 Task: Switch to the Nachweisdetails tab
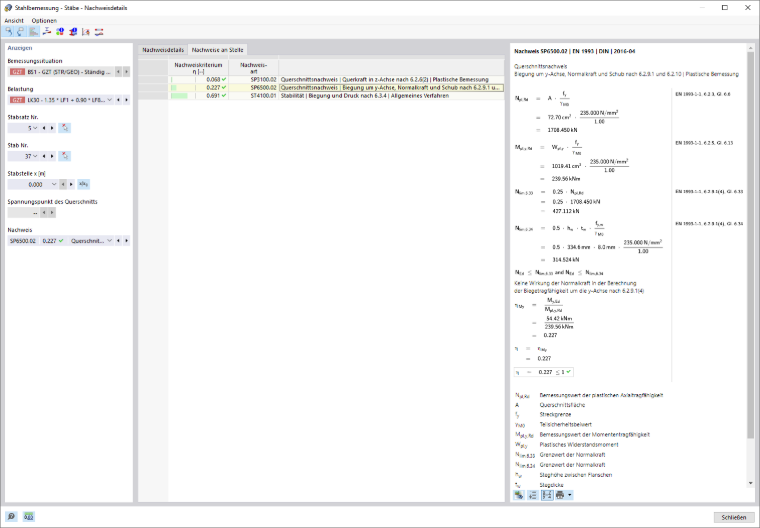point(163,49)
